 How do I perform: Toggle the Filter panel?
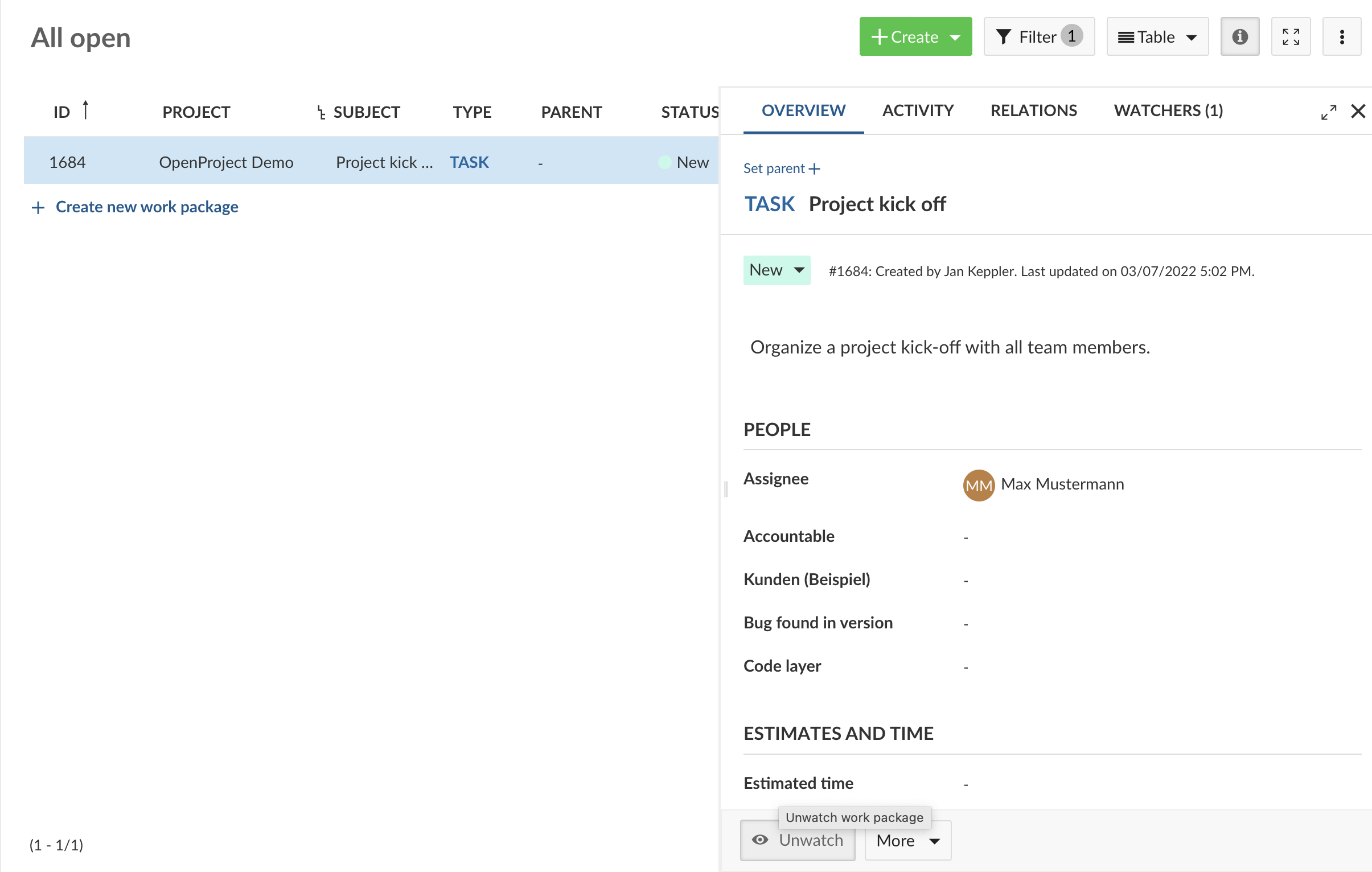[1038, 37]
